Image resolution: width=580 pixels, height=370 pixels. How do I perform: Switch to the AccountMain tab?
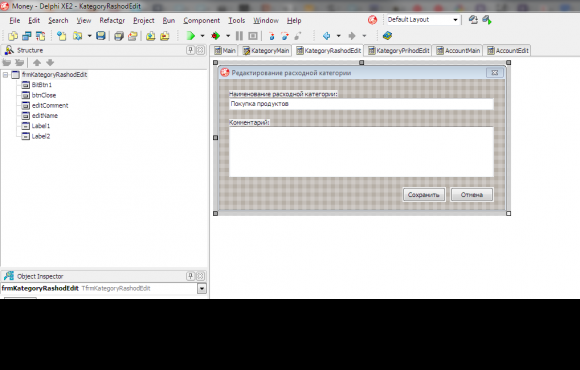click(458, 51)
